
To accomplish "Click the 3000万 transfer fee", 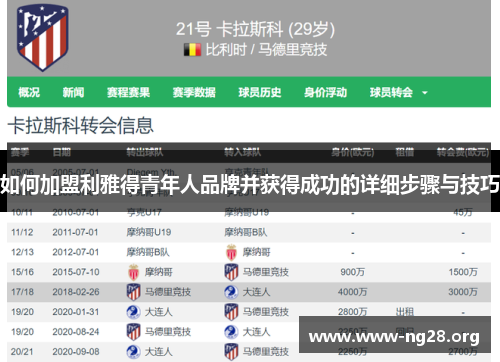I will pos(463,292).
